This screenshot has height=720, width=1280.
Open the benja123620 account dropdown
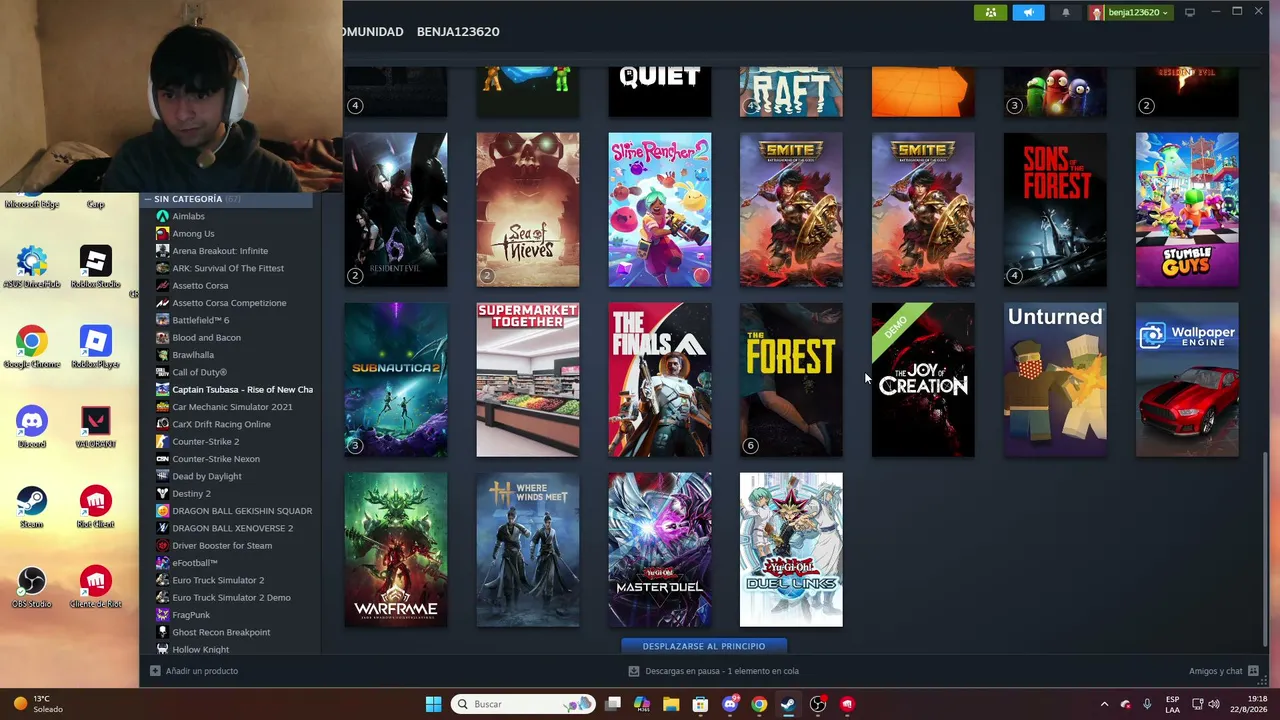tap(1129, 12)
